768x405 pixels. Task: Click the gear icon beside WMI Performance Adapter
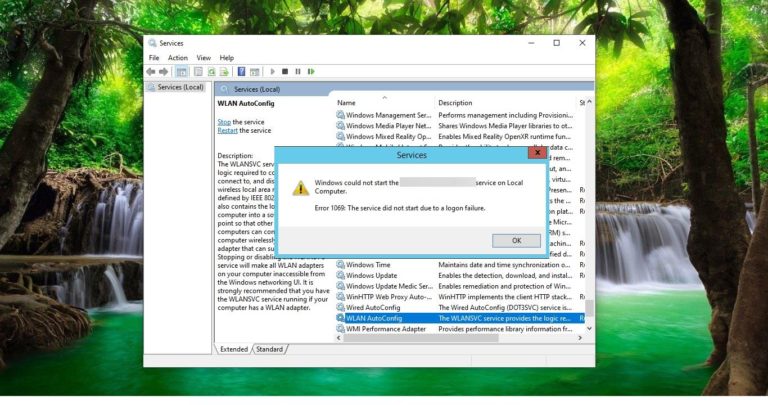click(x=340, y=329)
